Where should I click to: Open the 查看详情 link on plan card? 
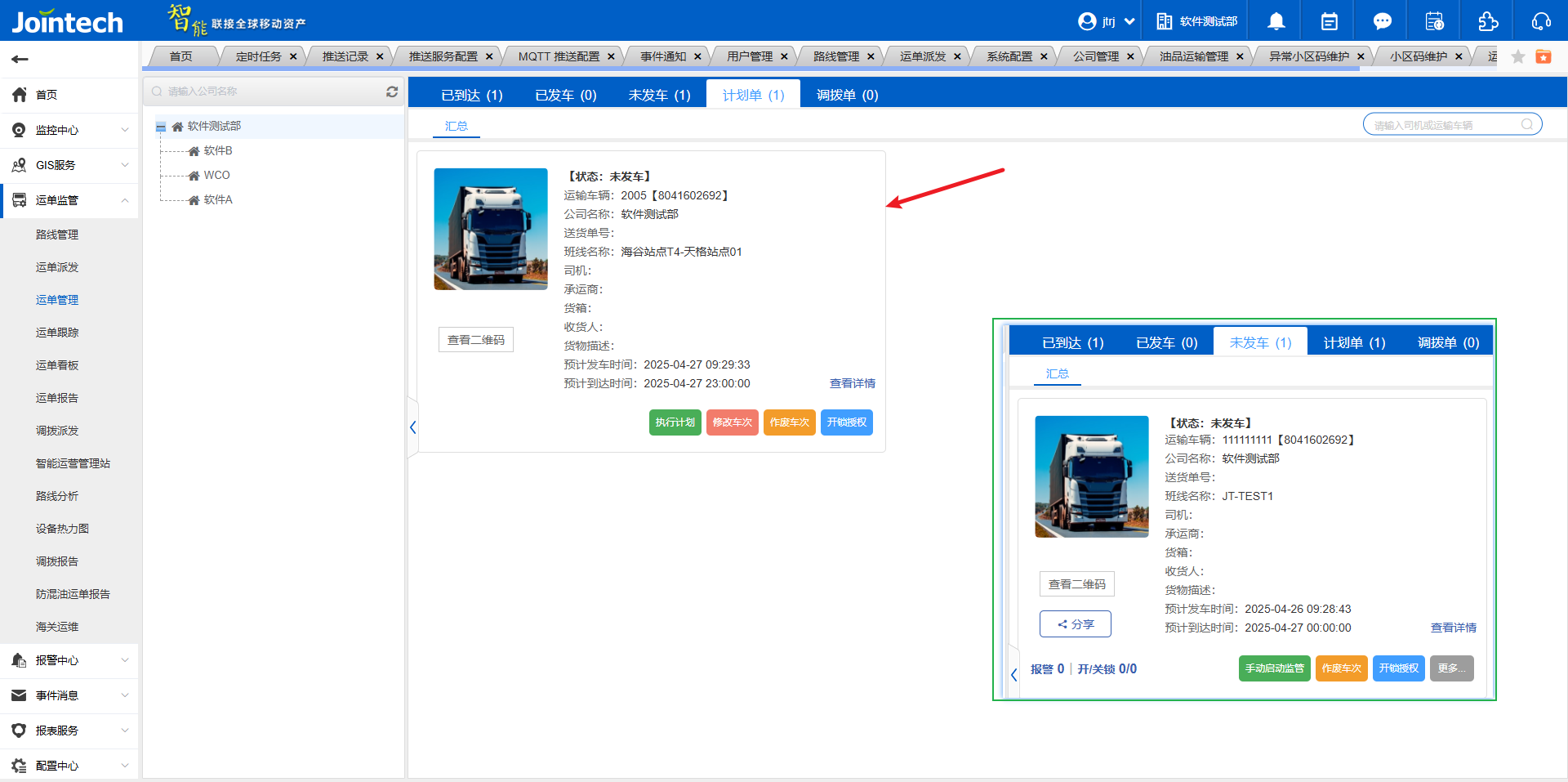click(852, 383)
